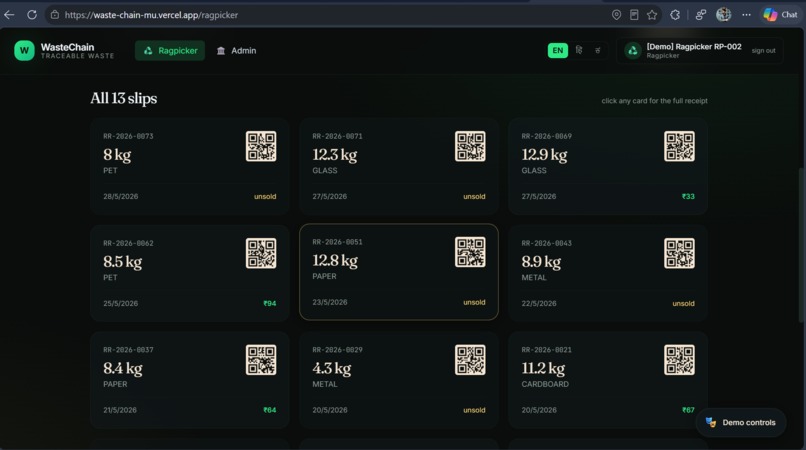Click the page vertical scrollbar
Viewport: 806px width, 450px height.
coord(802,244)
